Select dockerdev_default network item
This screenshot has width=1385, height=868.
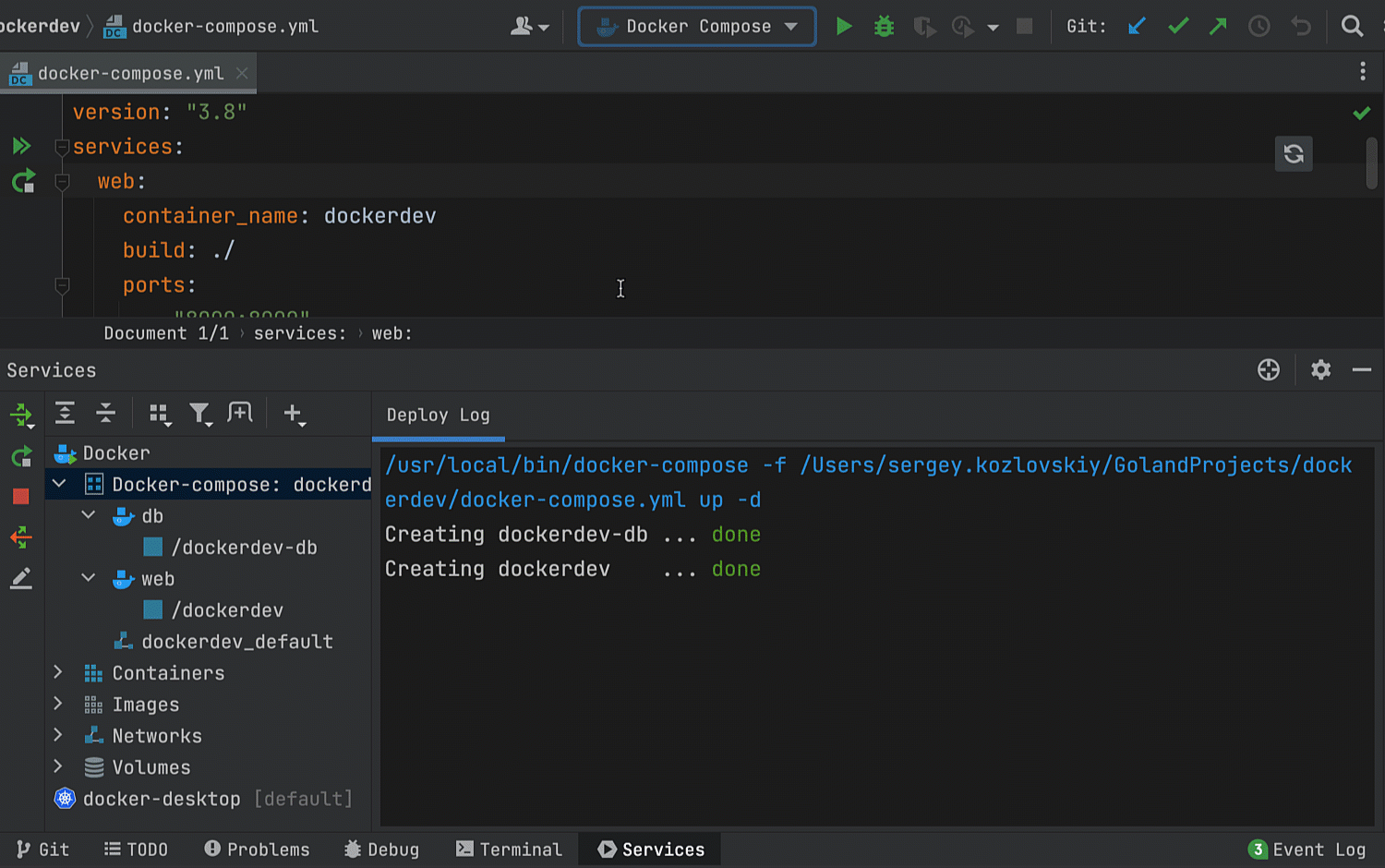click(237, 642)
